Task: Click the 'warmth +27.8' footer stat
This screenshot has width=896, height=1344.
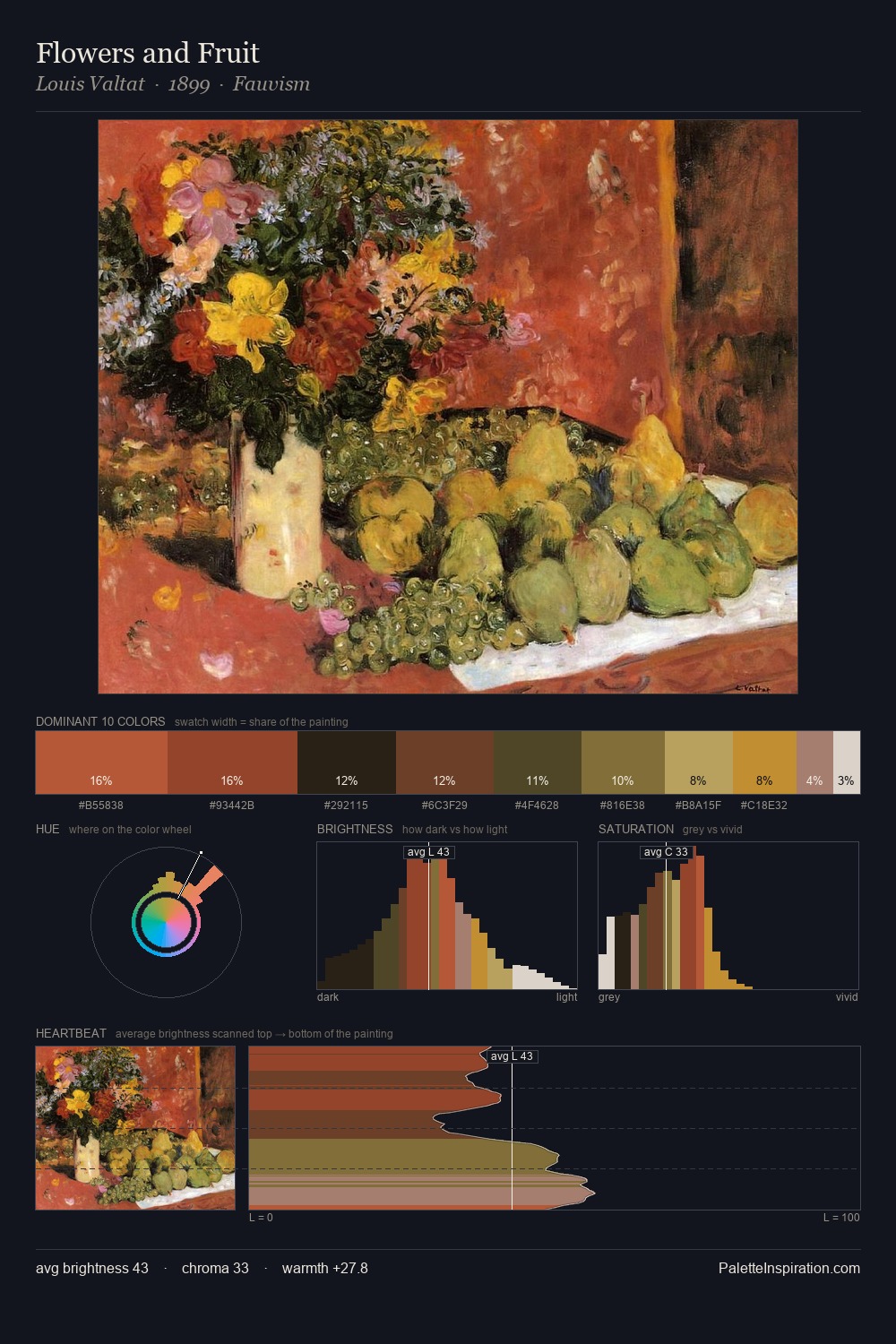Action: [325, 1268]
